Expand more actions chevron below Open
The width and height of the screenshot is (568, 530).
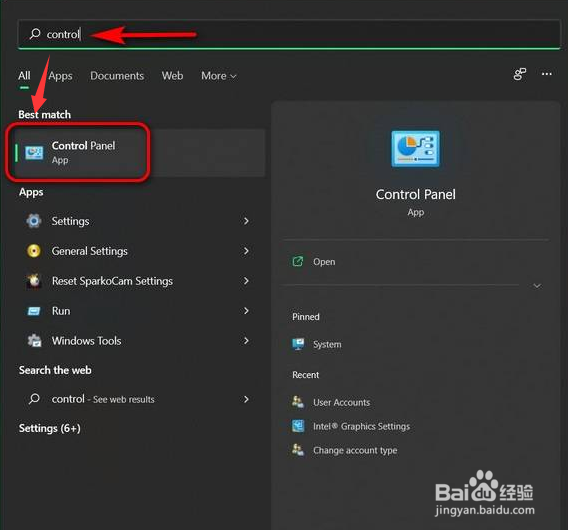(537, 286)
